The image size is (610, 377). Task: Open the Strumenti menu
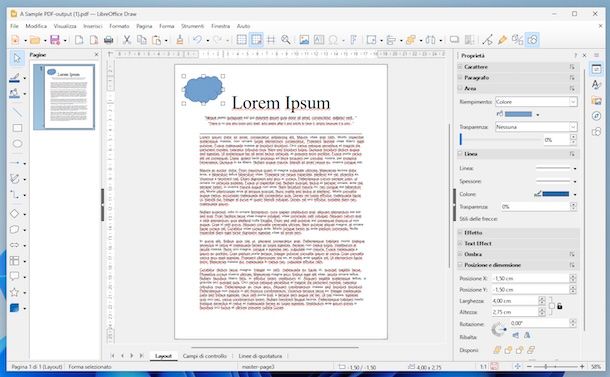[x=192, y=26]
